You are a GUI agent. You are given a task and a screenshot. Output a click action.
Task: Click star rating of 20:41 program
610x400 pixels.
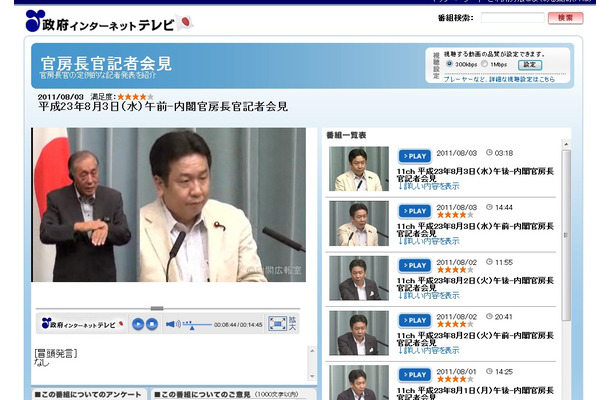point(455,324)
